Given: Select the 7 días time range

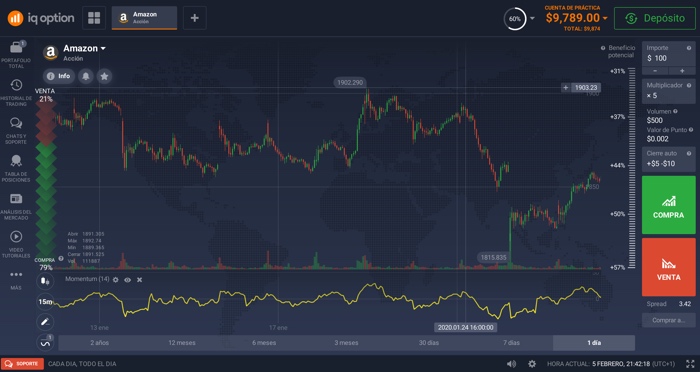Looking at the screenshot, I should coord(511,343).
